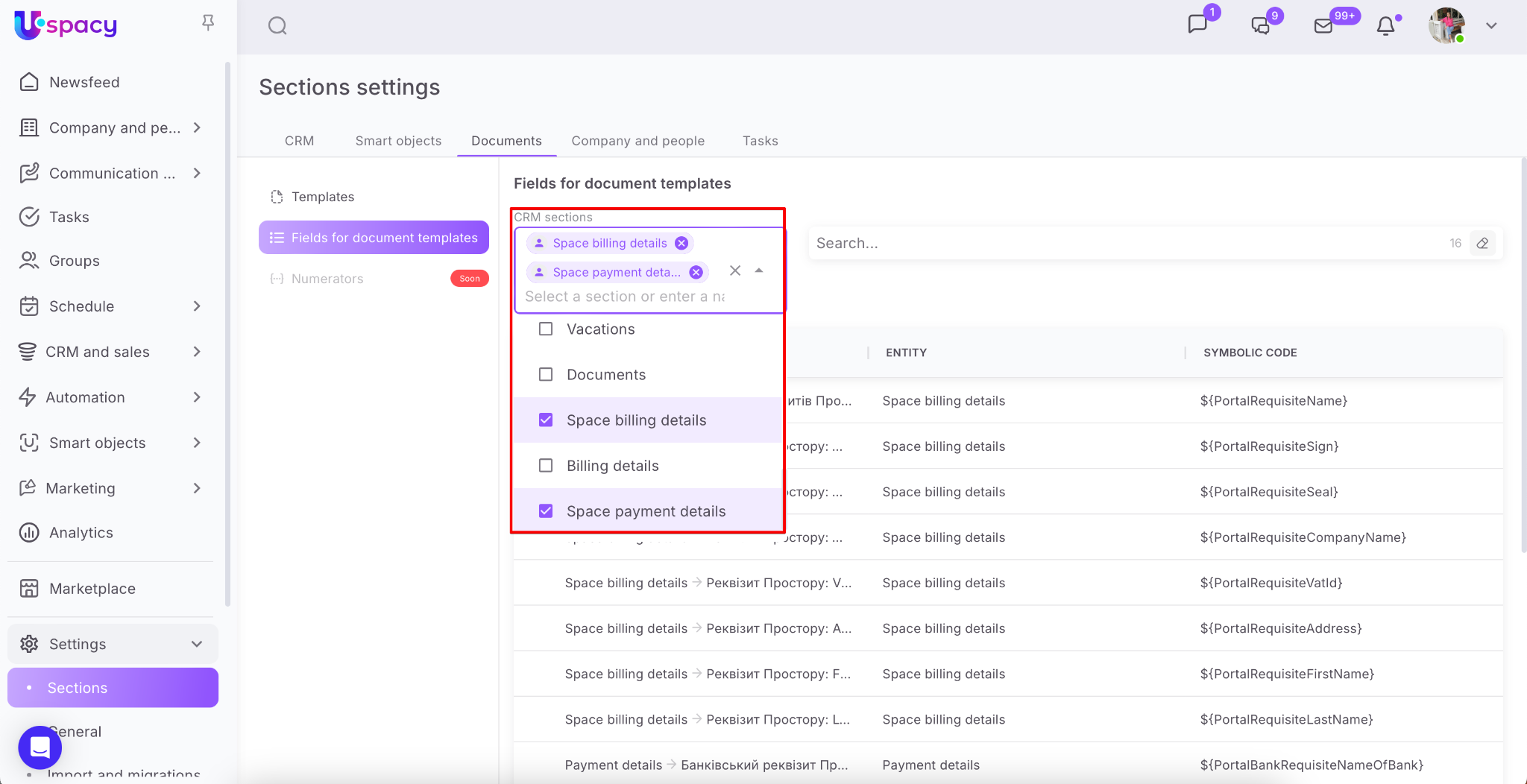Image resolution: width=1527 pixels, height=784 pixels.
Task: Switch to the Smart objects tab
Action: tap(398, 141)
